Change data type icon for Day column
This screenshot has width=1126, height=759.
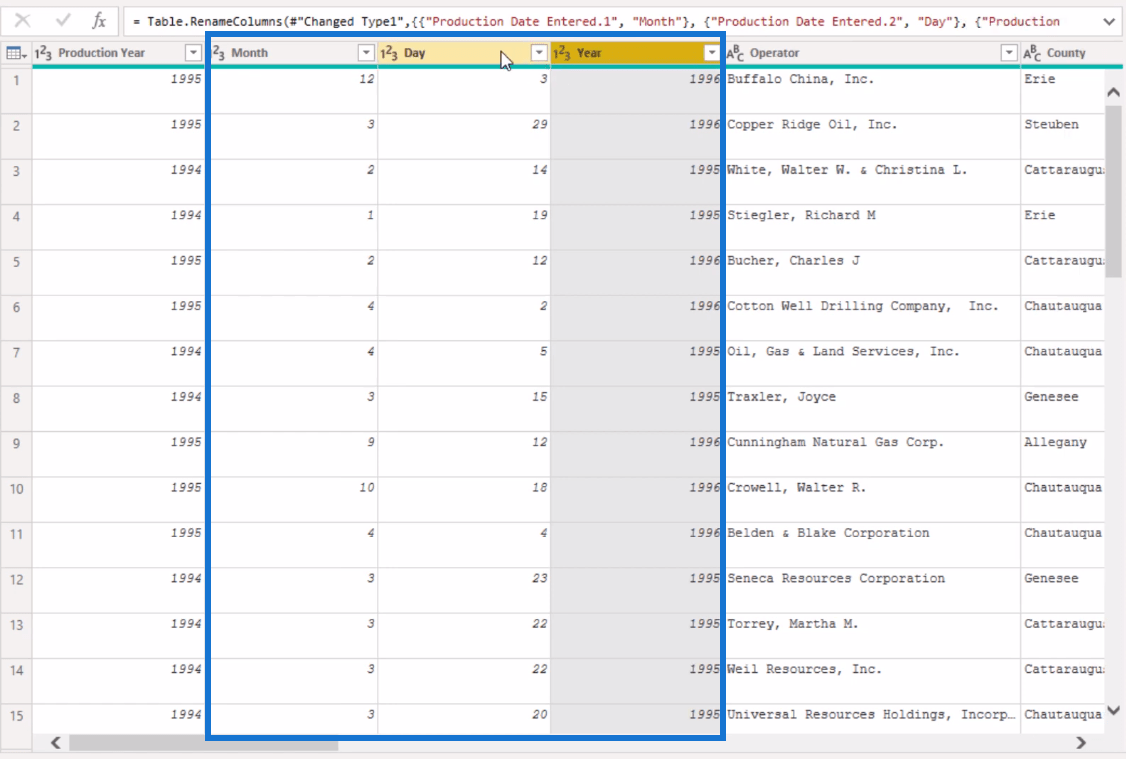390,53
